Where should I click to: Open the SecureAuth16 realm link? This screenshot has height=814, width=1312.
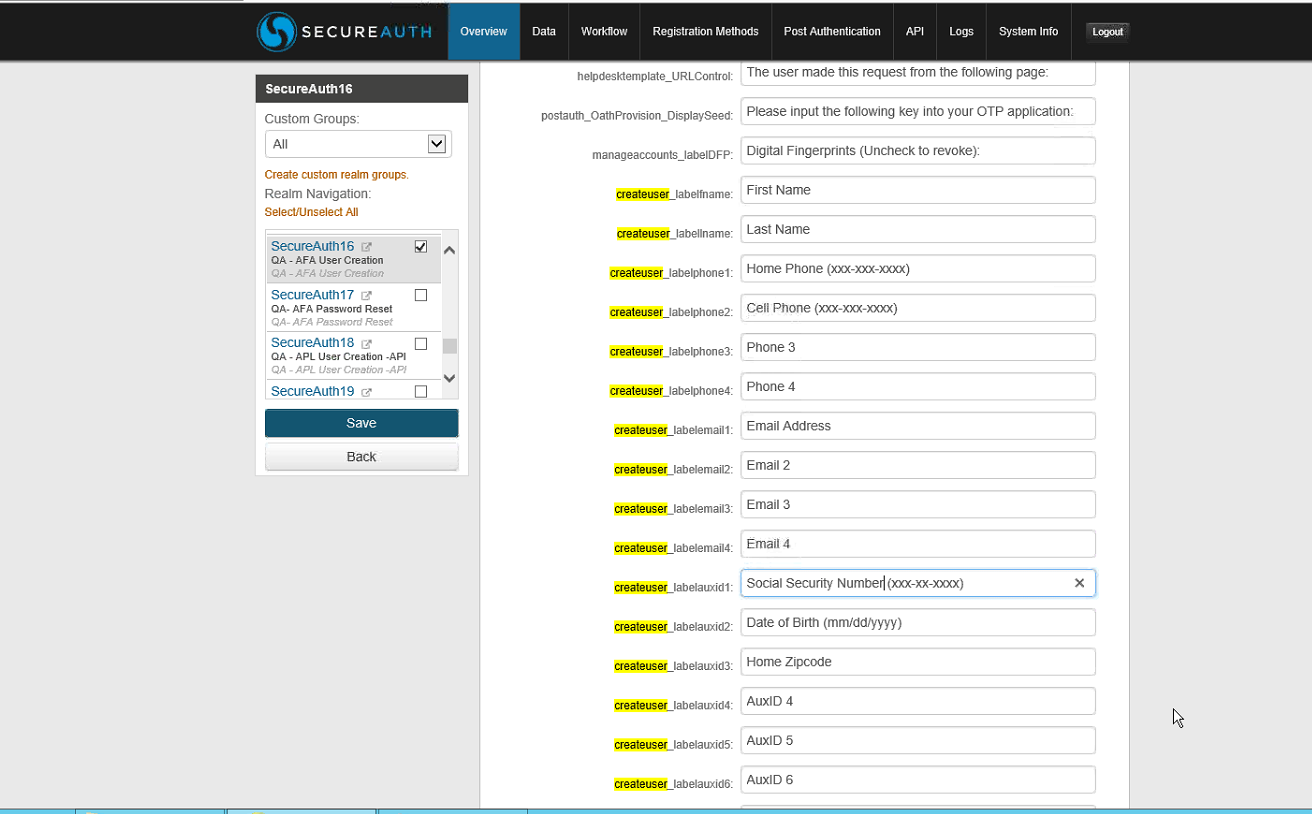313,246
